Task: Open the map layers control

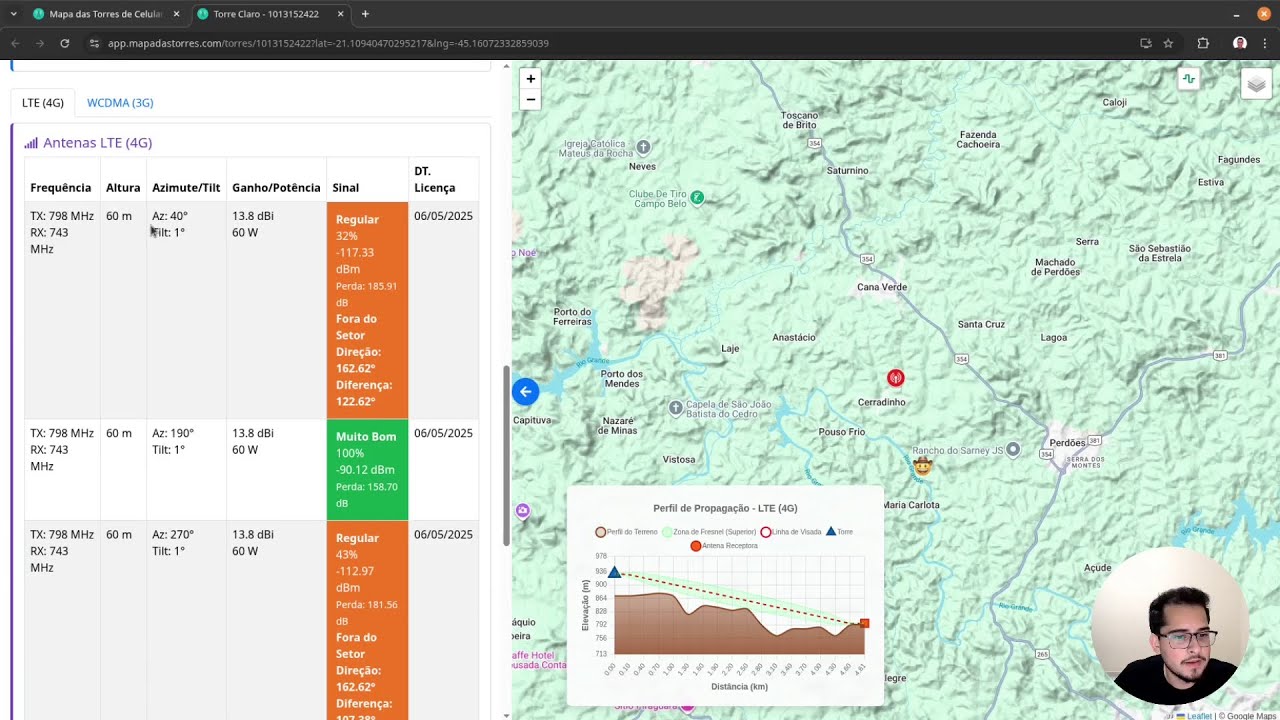Action: tap(1256, 85)
